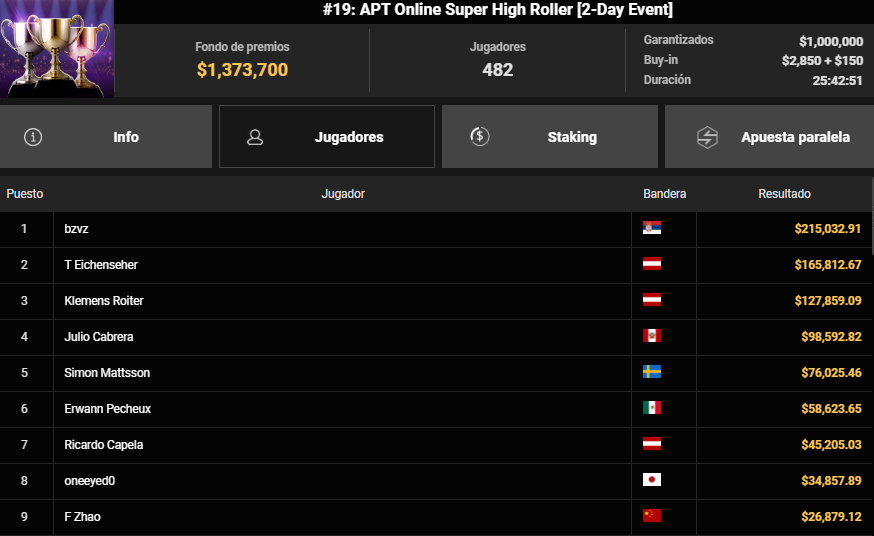This screenshot has width=874, height=536.
Task: Open the Info tab
Action: pos(125,137)
